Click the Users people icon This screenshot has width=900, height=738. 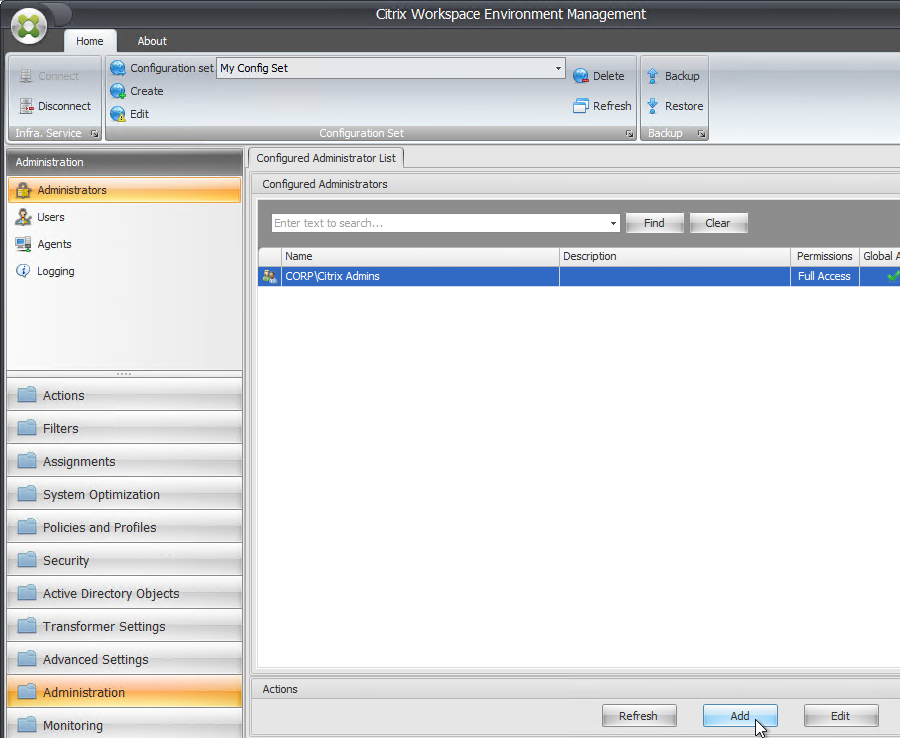pyautogui.click(x=24, y=217)
